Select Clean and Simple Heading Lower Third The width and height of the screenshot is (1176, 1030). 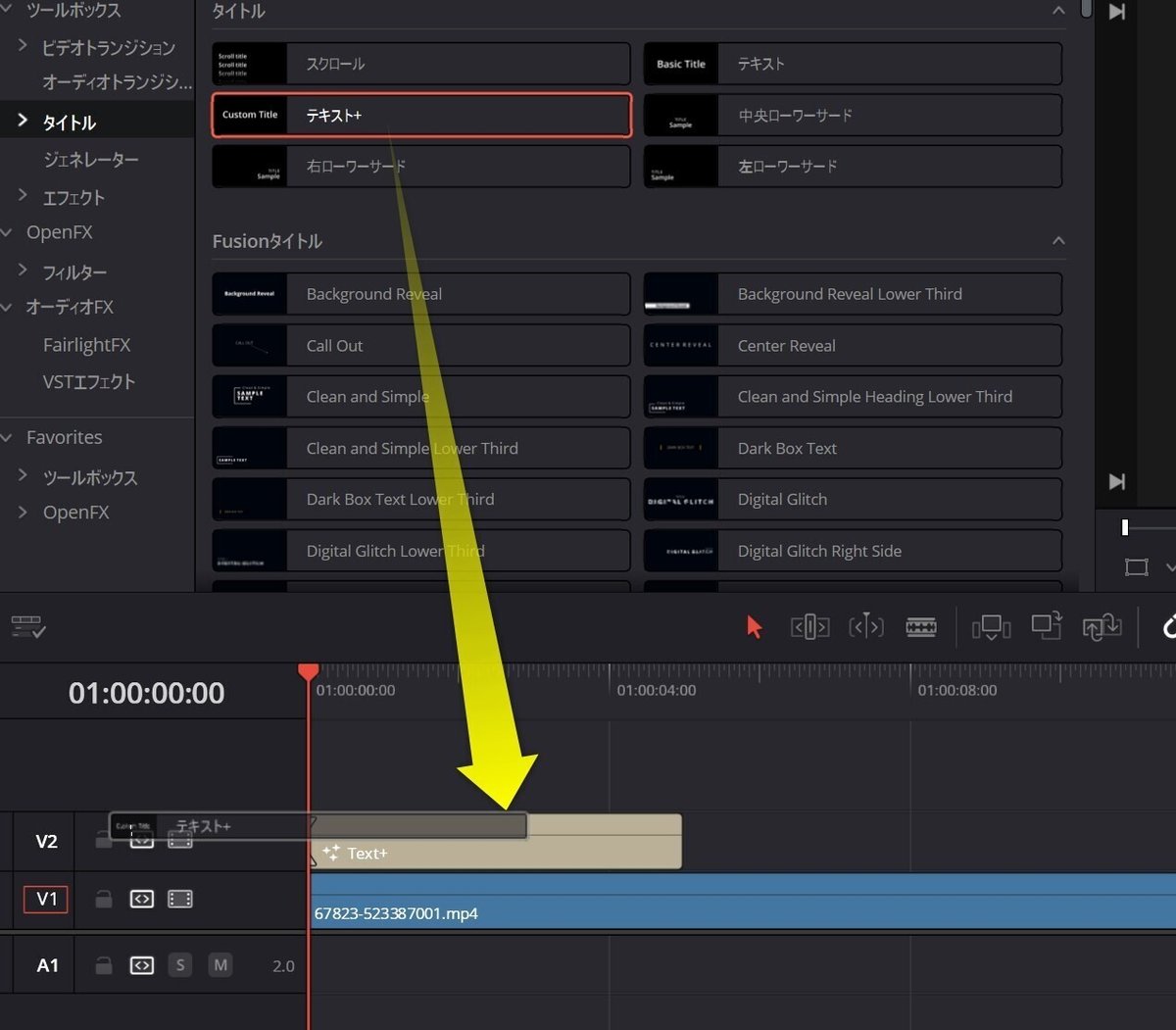click(x=853, y=397)
